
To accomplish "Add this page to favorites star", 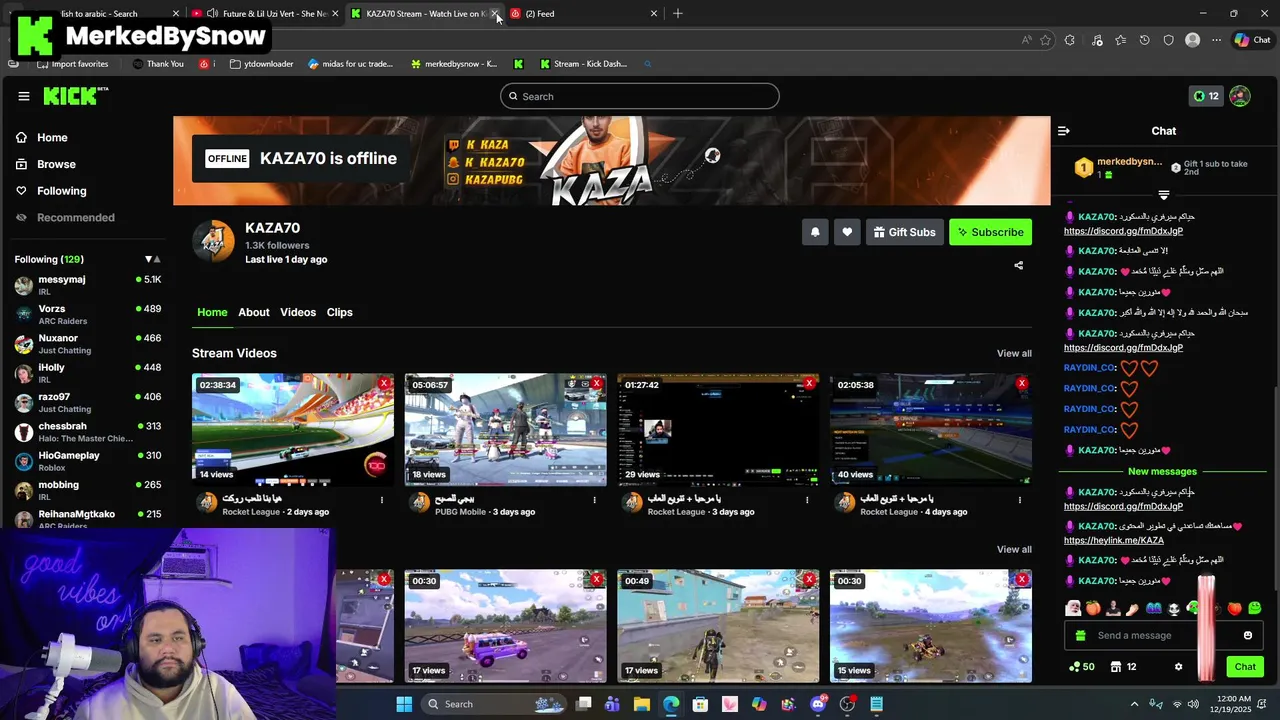I will point(1045,40).
